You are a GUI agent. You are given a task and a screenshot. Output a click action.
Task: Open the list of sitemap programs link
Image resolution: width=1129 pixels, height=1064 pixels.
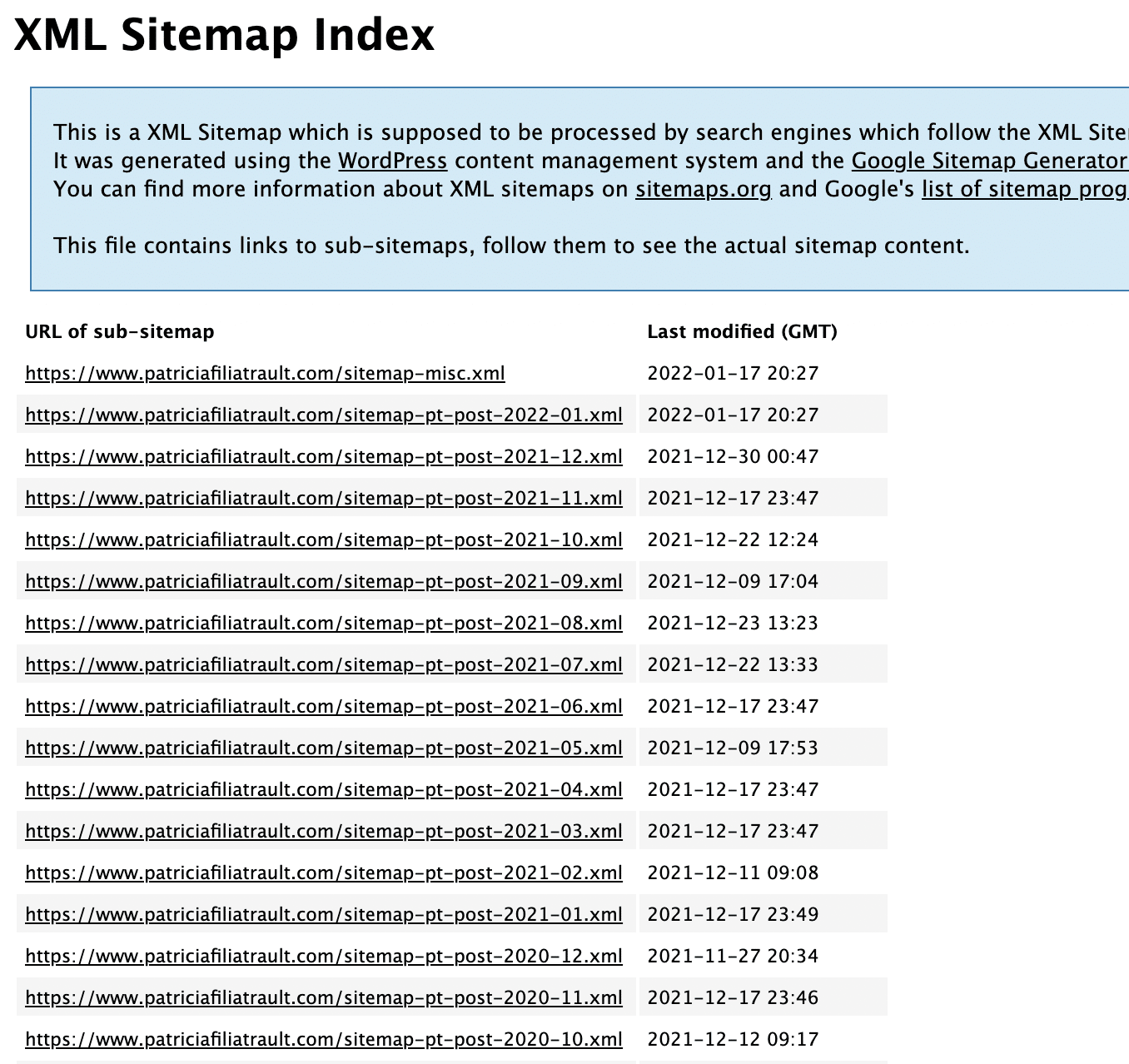pos(1025,189)
